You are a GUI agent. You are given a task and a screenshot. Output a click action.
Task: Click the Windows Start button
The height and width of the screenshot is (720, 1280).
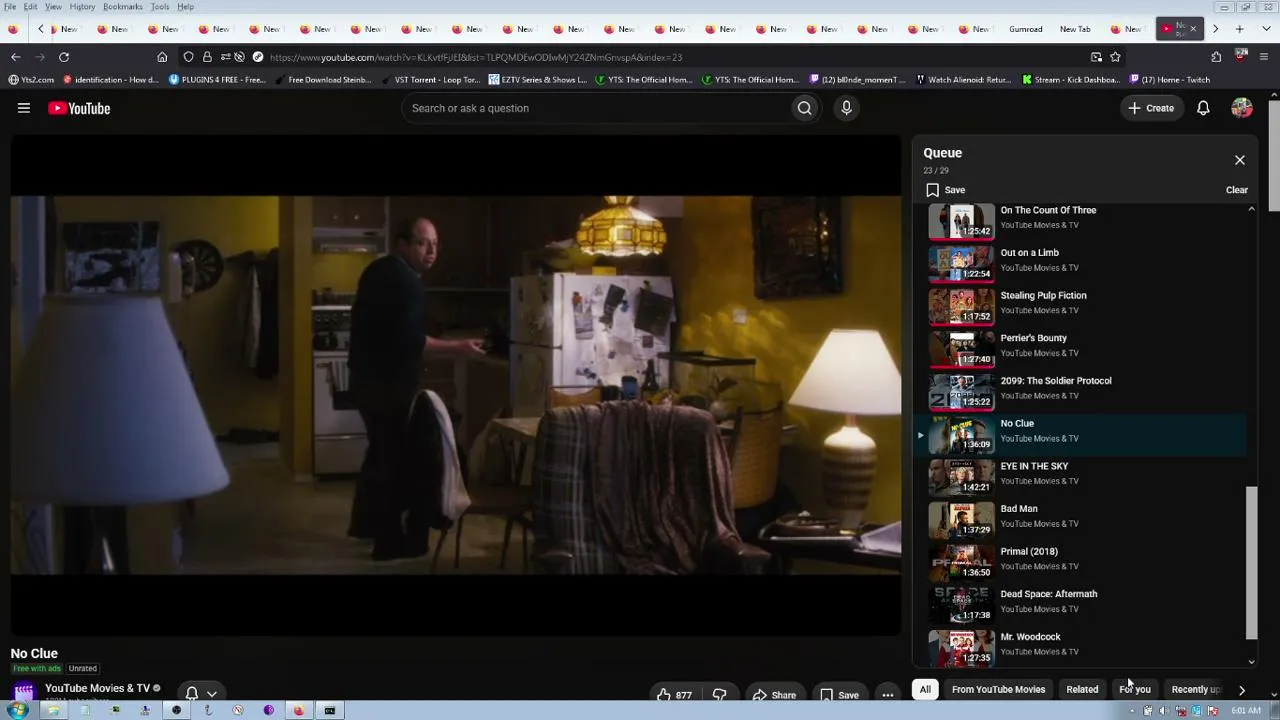pyautogui.click(x=17, y=710)
